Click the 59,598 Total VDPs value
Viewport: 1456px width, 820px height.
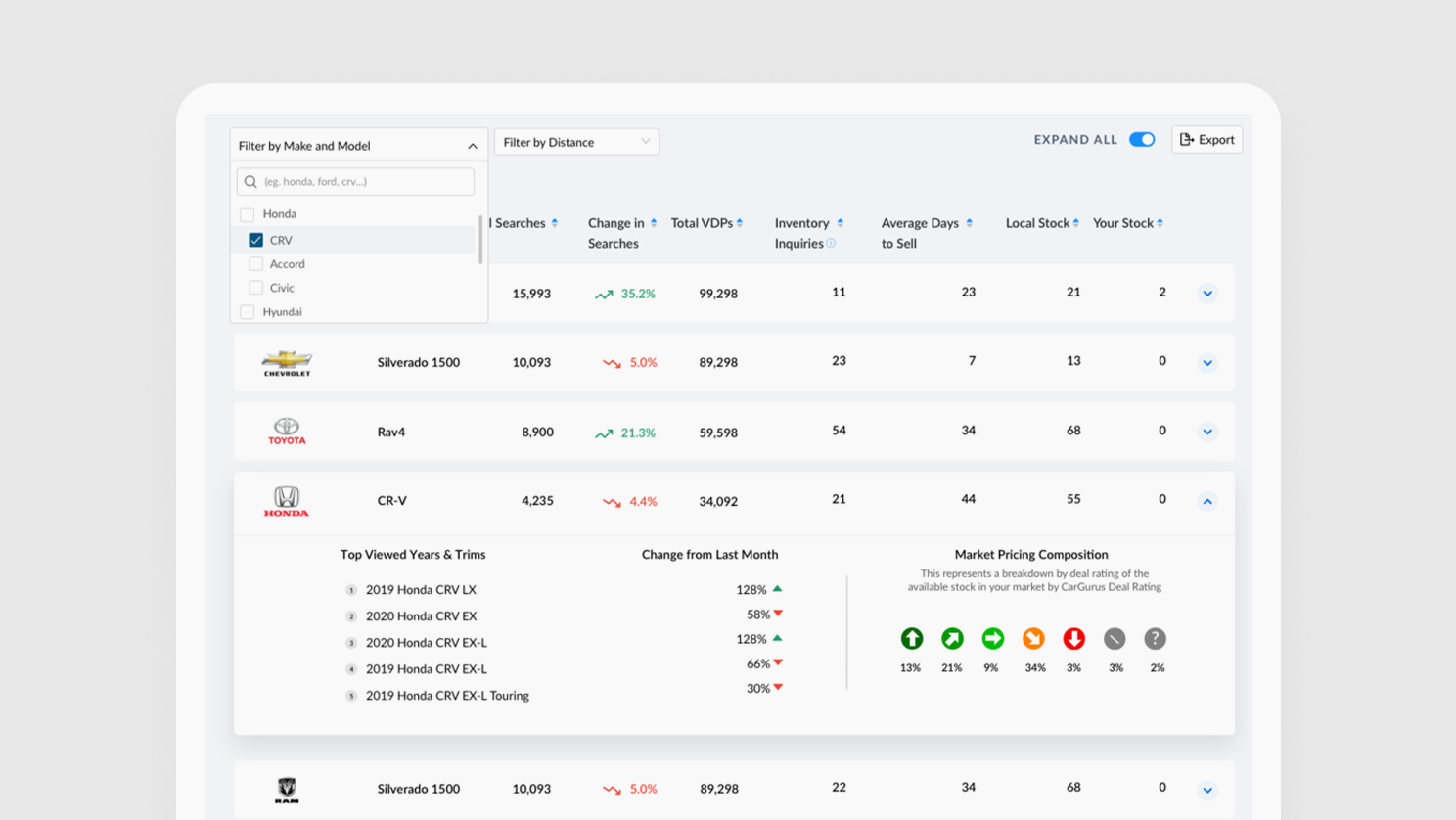tap(718, 433)
